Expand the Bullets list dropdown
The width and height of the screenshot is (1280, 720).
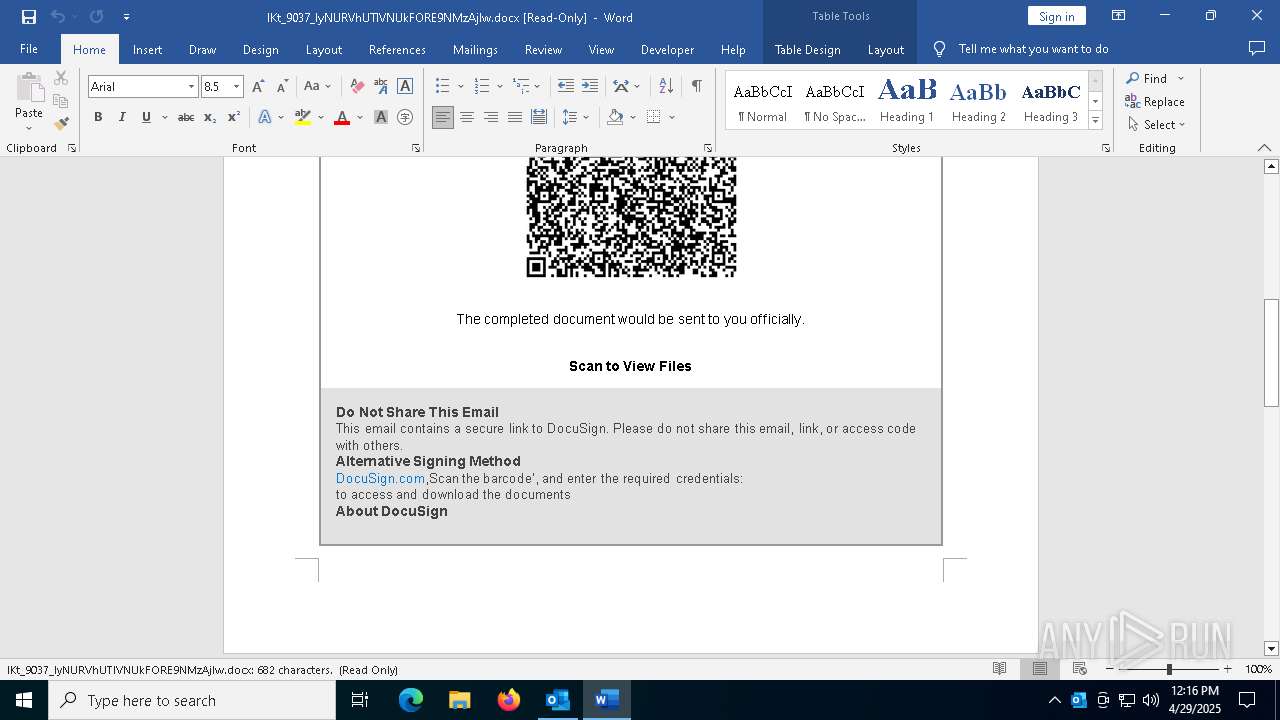pos(460,87)
